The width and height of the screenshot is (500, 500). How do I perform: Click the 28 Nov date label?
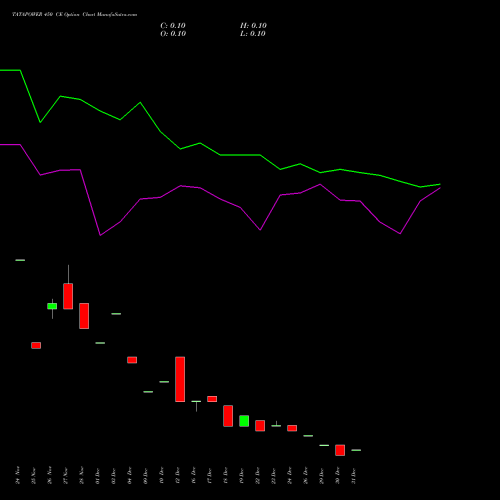pyautogui.click(x=82, y=475)
